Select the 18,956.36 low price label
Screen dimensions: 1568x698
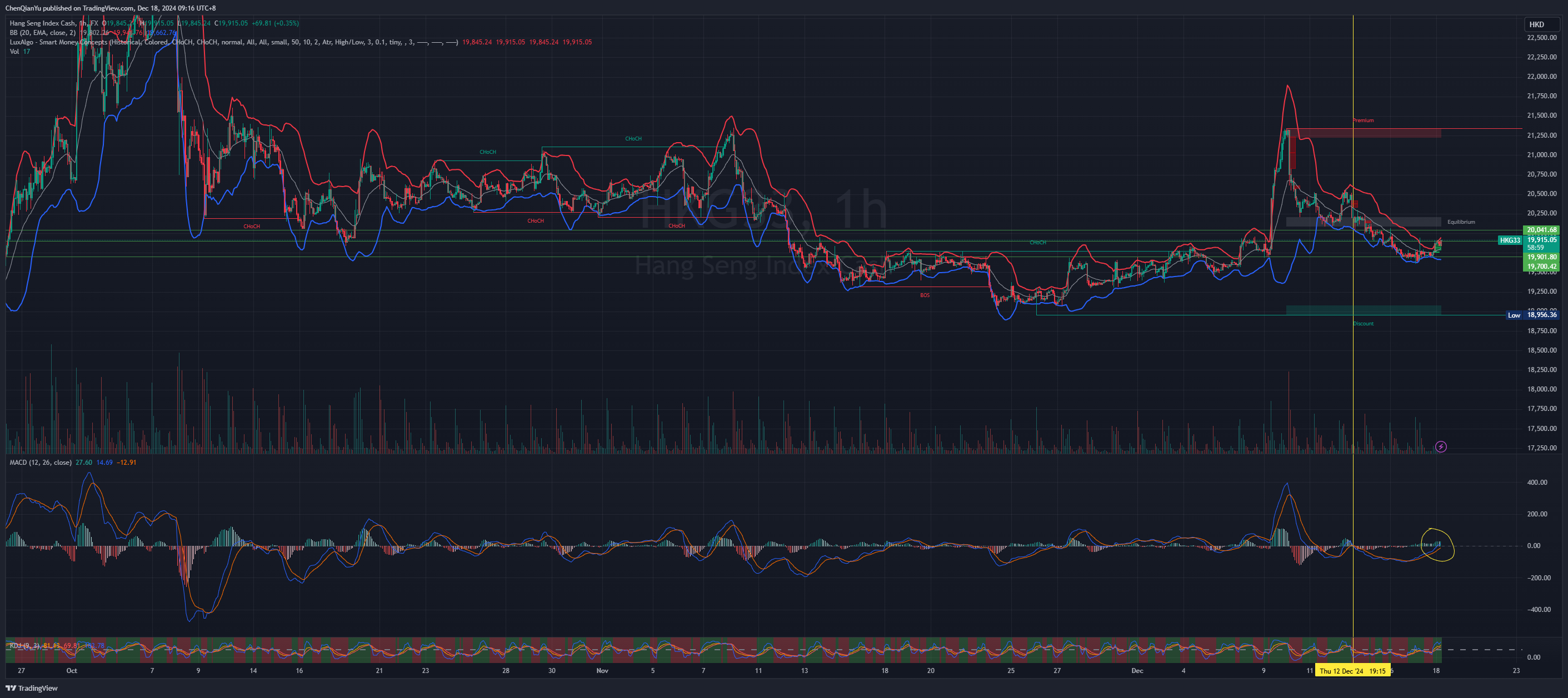pyautogui.click(x=1542, y=315)
